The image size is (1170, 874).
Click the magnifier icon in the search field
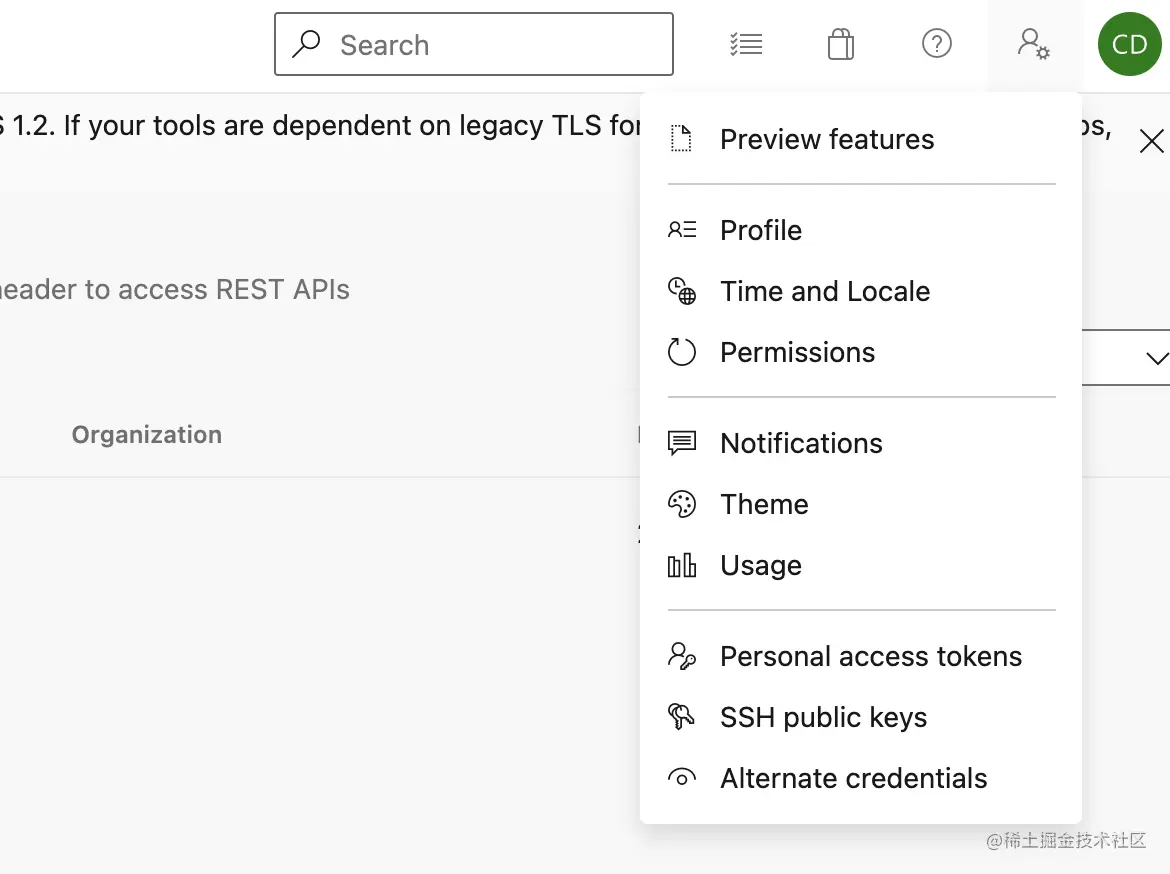(306, 44)
